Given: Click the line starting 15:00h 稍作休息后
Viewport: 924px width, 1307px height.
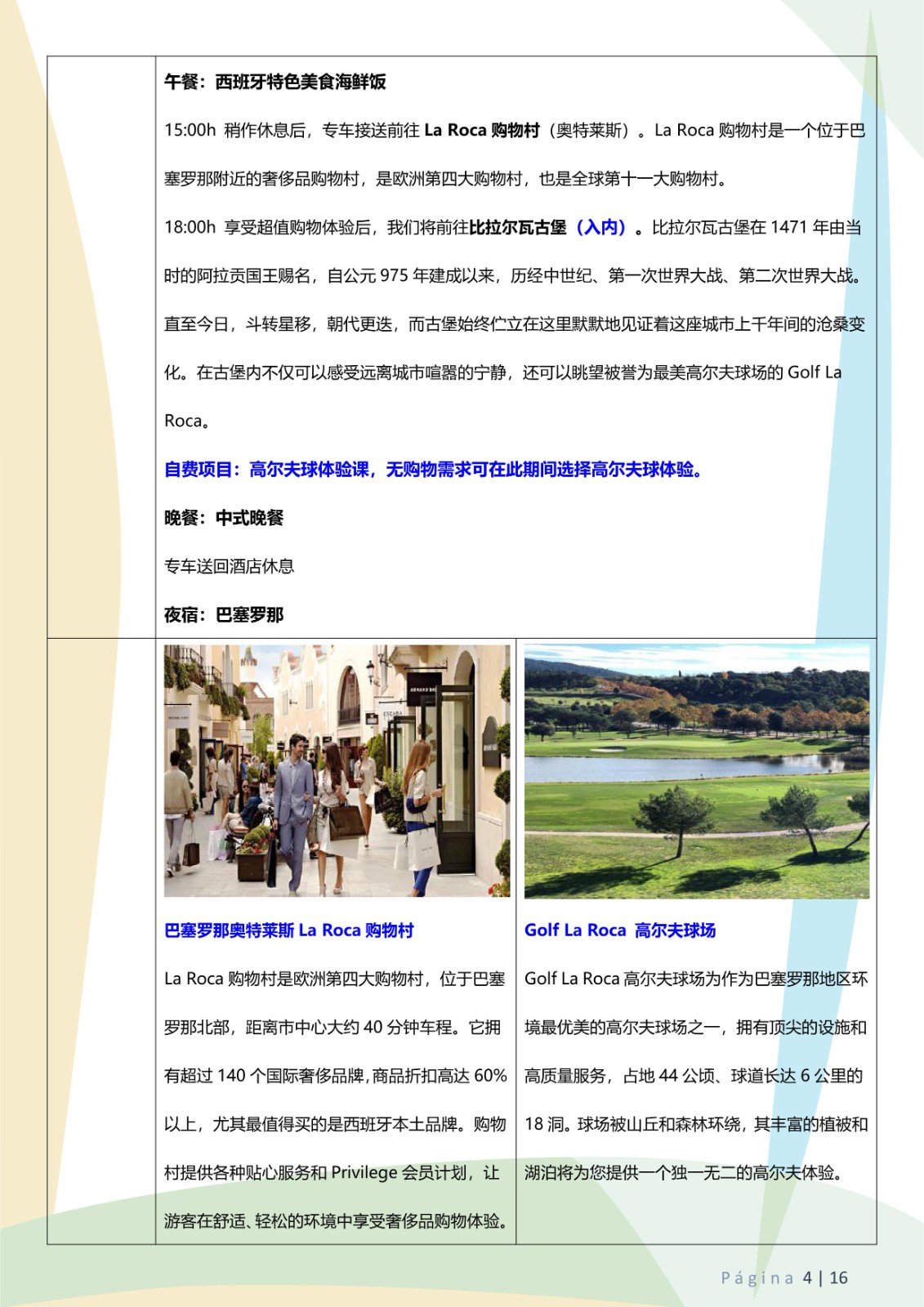Looking at the screenshot, I should tap(515, 130).
